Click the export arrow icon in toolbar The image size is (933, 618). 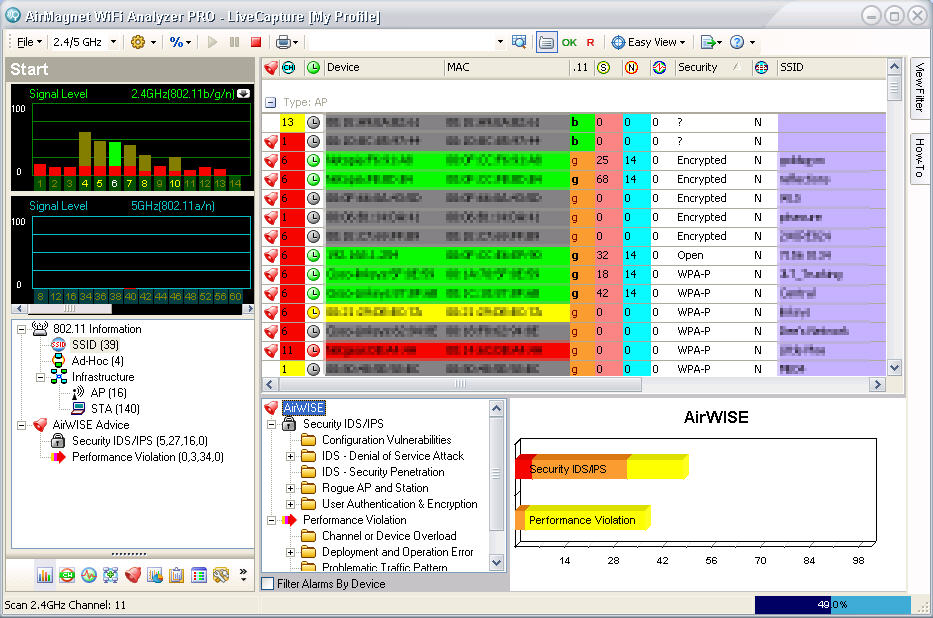coord(707,42)
